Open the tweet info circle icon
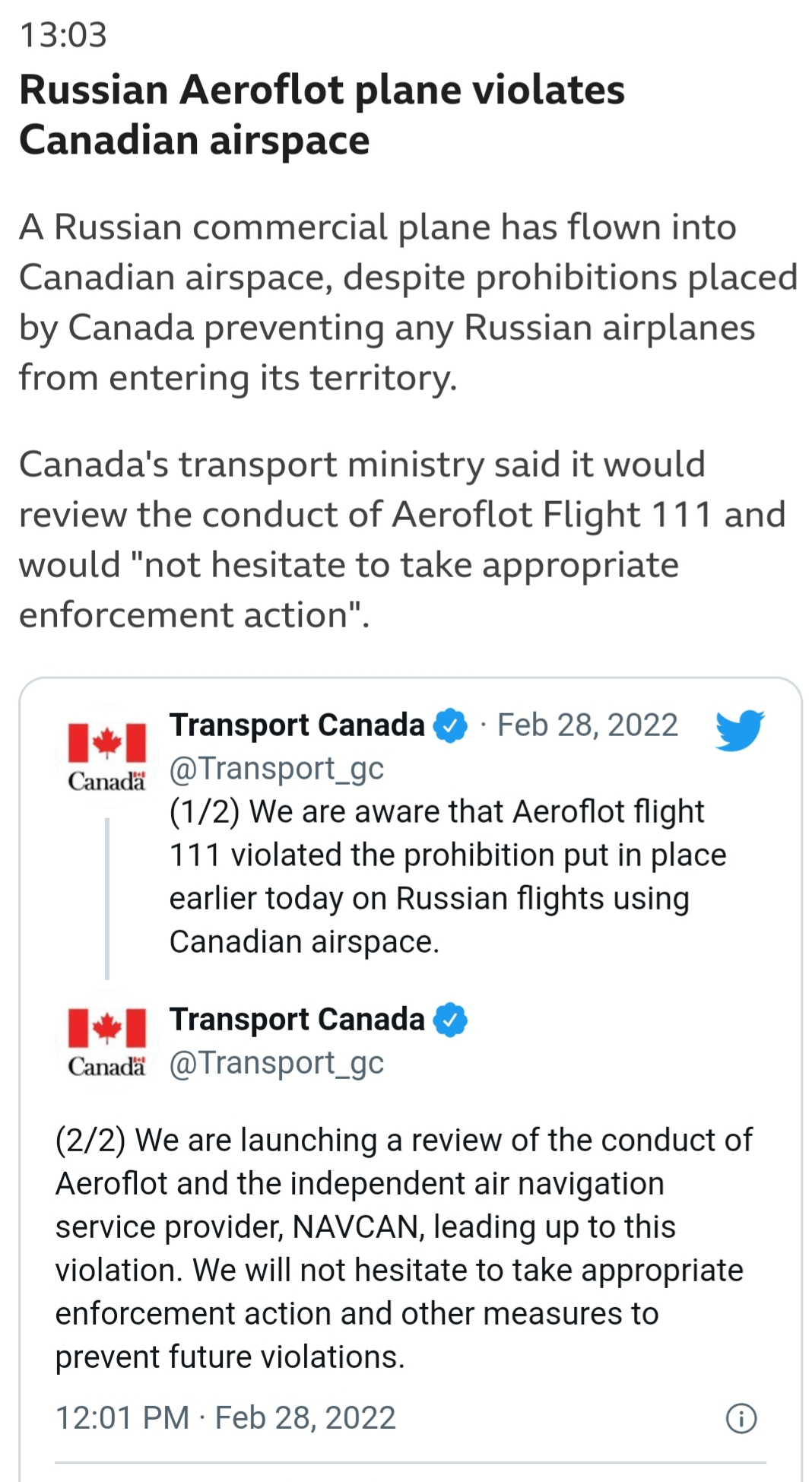Image resolution: width=812 pixels, height=1482 pixels. pyautogui.click(x=741, y=1418)
